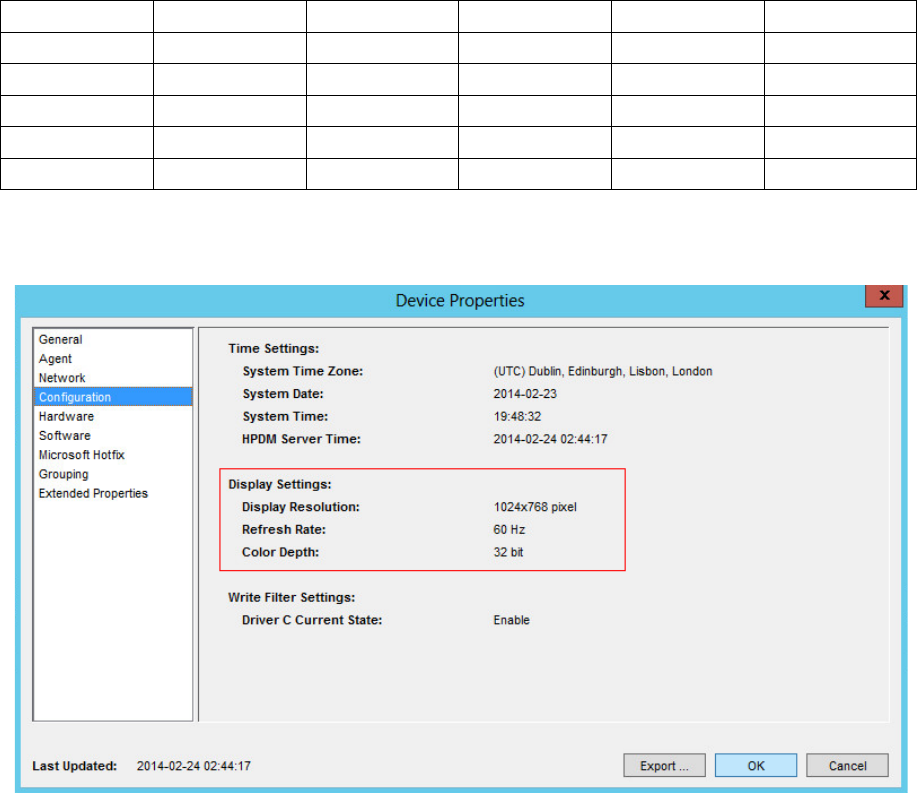Viewport: 917px width, 793px height.
Task: Open the Agent properties page
Action: pyautogui.click(x=56, y=359)
